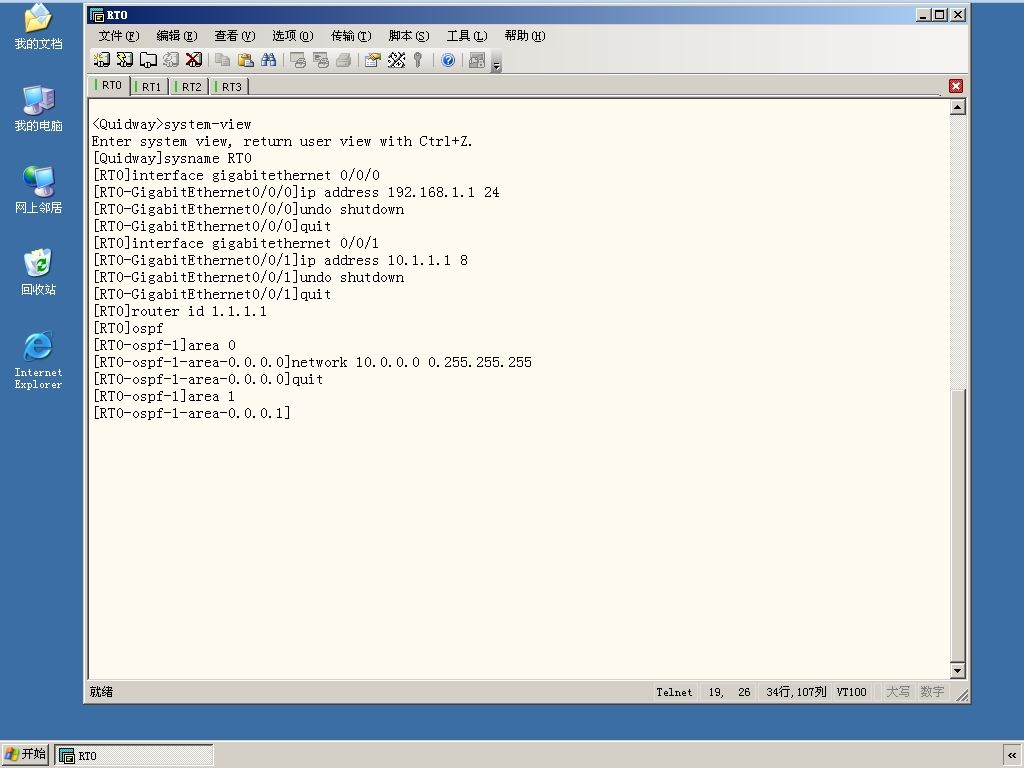Screen dimensions: 1024x768
Task: Switch to the RT1 session tab
Action: pos(150,86)
